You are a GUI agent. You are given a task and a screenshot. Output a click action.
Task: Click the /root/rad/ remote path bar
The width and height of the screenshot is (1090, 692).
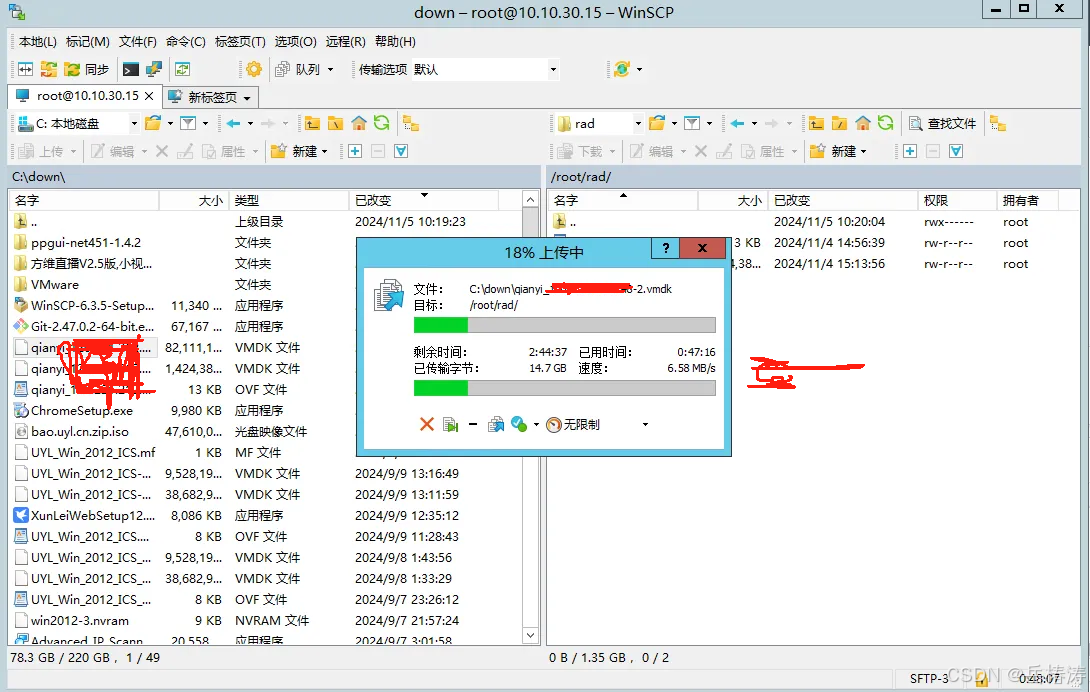click(814, 177)
